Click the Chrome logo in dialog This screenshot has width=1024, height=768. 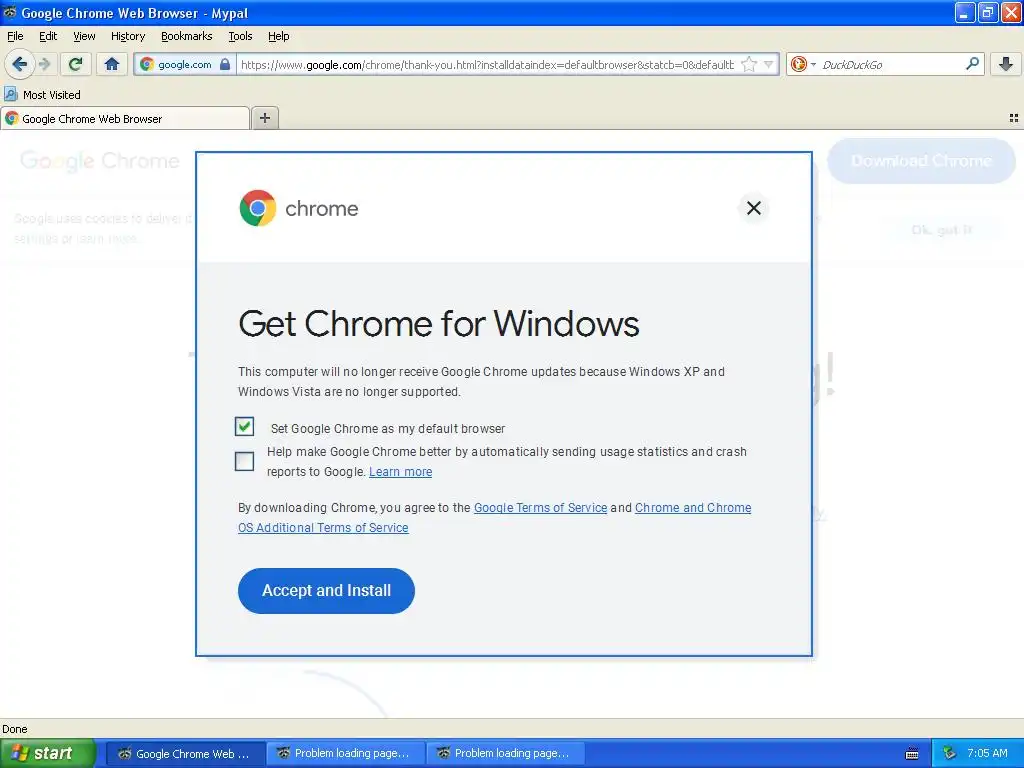pos(258,208)
